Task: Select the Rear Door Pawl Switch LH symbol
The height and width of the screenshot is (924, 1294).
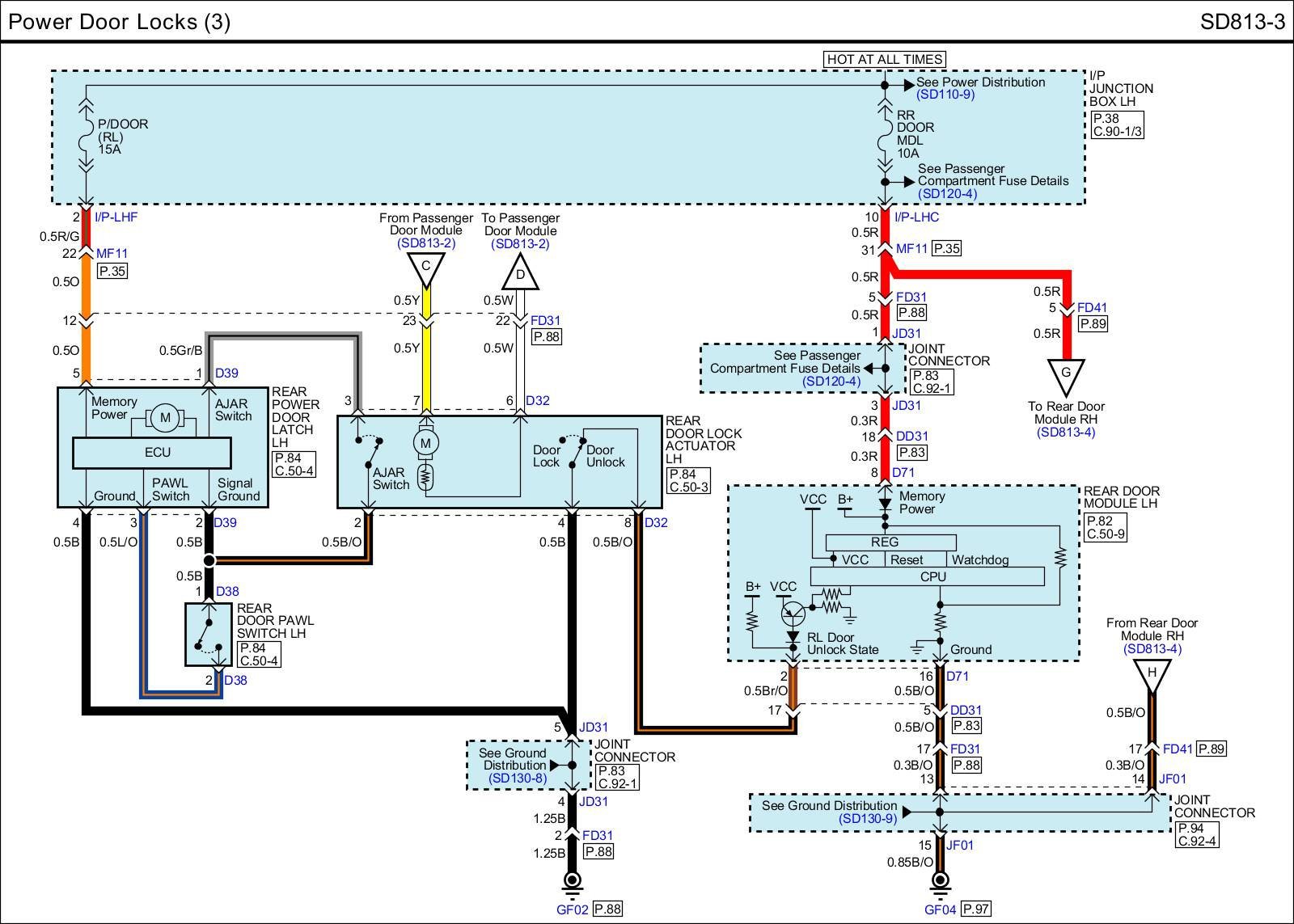Action: point(209,635)
